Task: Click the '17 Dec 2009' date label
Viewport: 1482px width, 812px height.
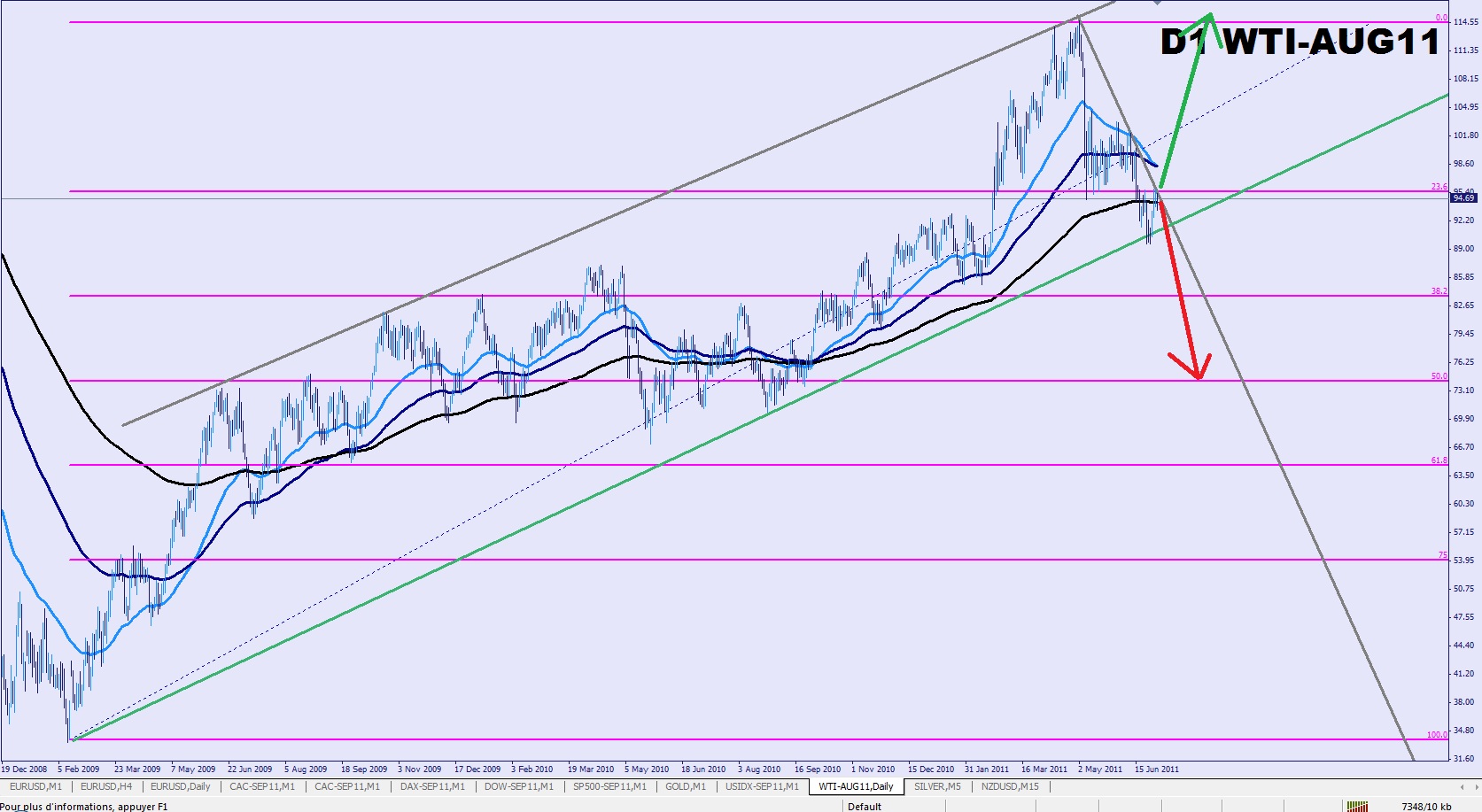Action: (x=477, y=769)
